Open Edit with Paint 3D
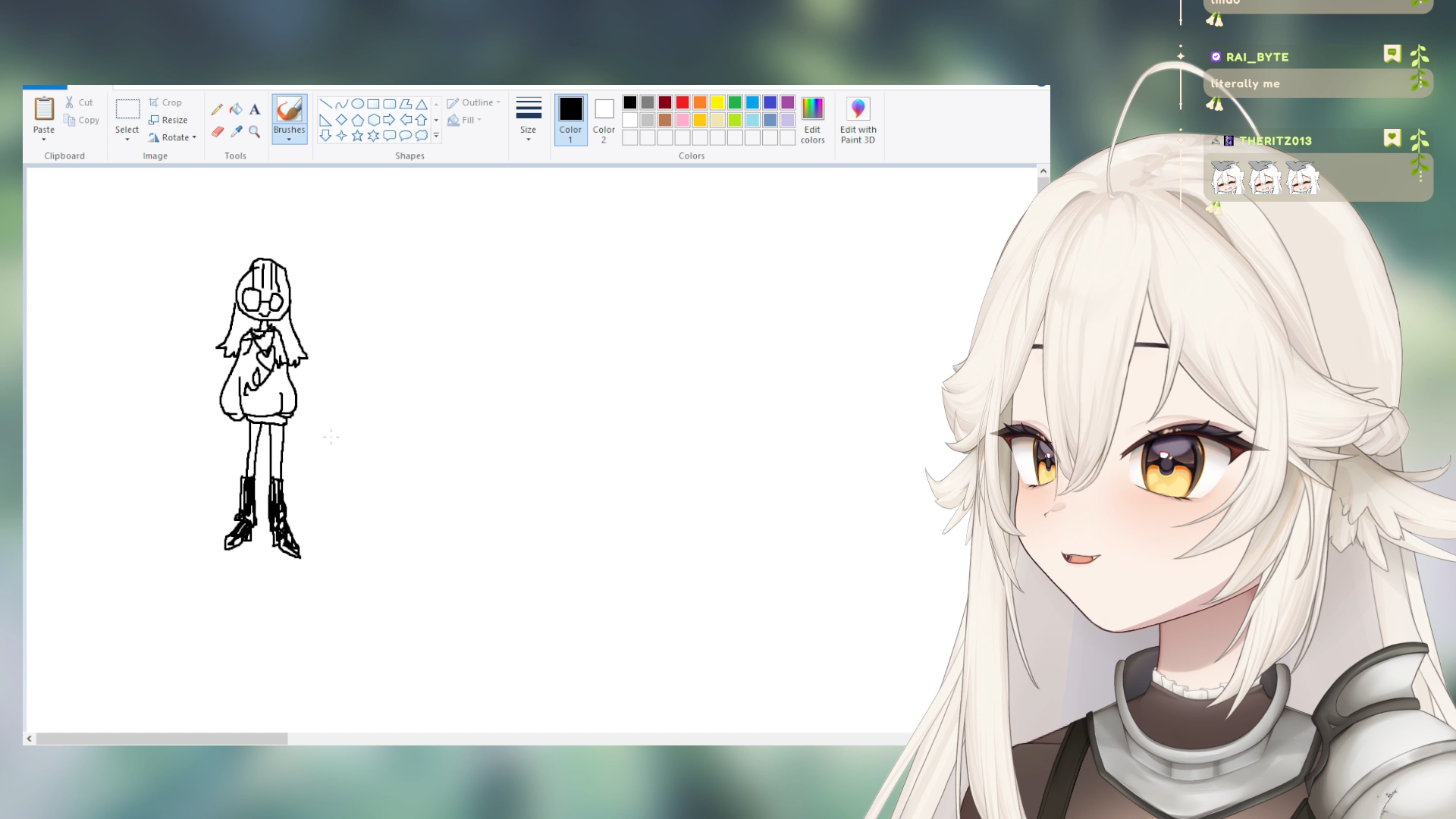The image size is (1456, 819). pos(858,120)
